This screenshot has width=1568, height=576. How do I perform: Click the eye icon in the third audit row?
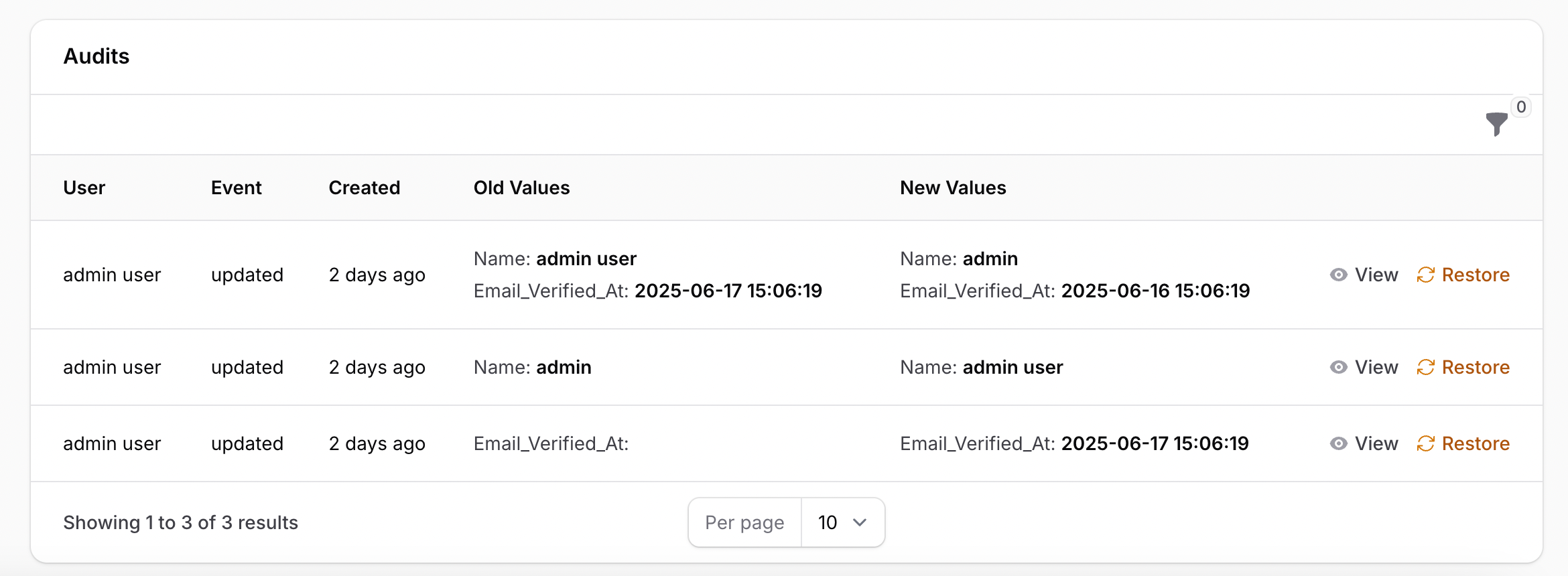[x=1338, y=443]
